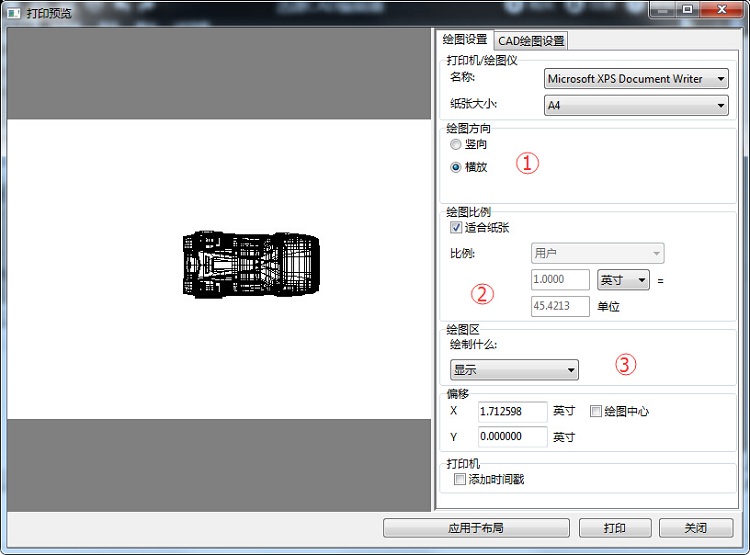Click the 应用于布局 button
The height and width of the screenshot is (555, 750).
click(x=476, y=528)
